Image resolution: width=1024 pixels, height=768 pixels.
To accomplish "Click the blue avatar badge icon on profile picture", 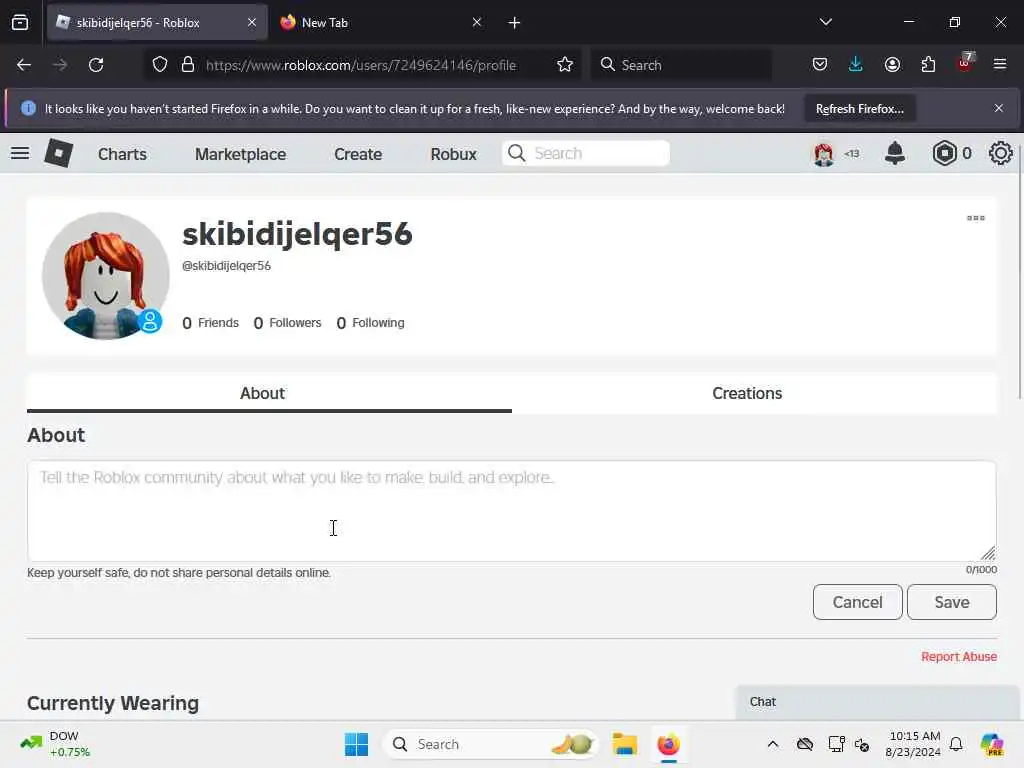I will coord(150,321).
